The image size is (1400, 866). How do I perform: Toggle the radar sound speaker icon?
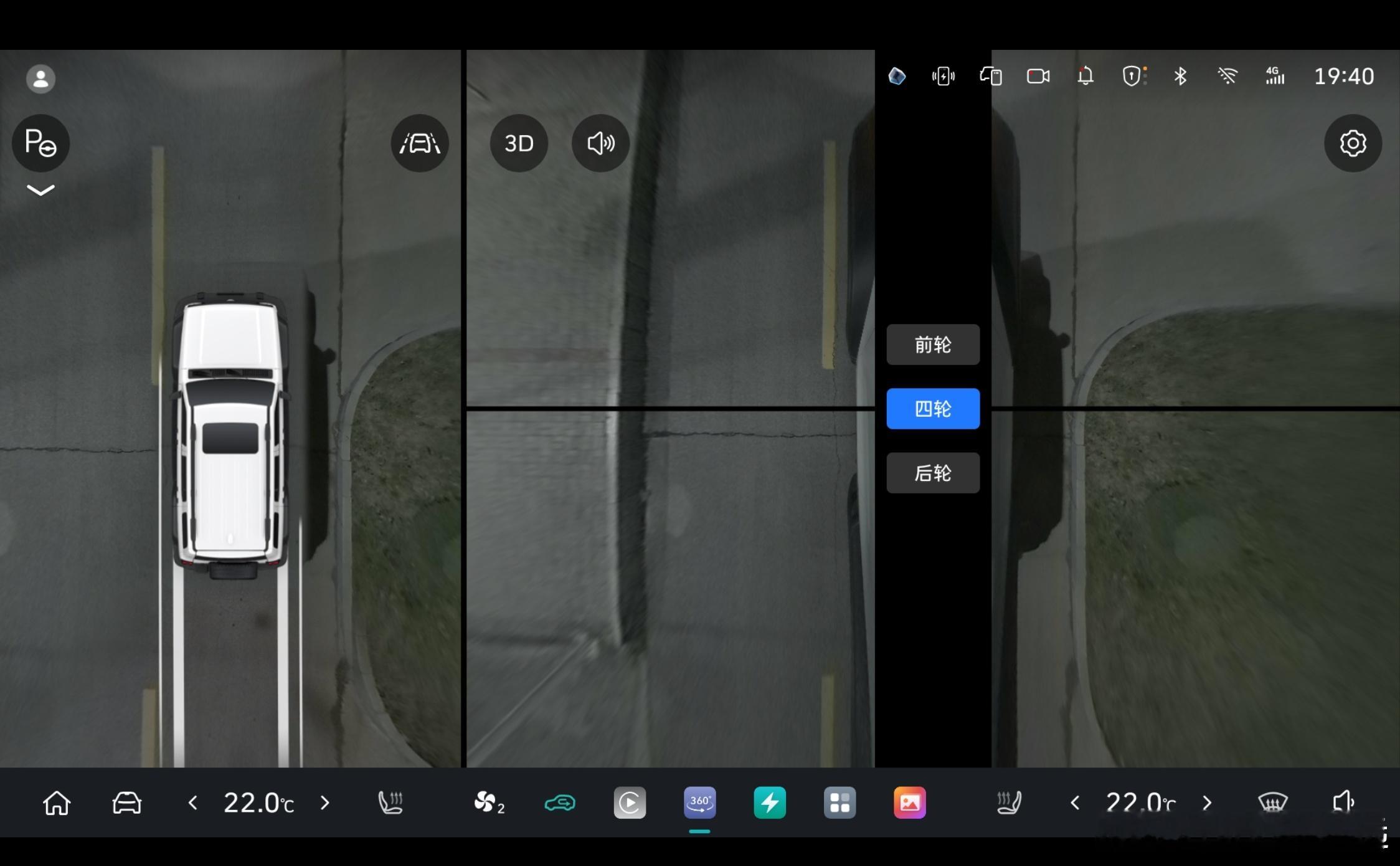click(x=600, y=143)
